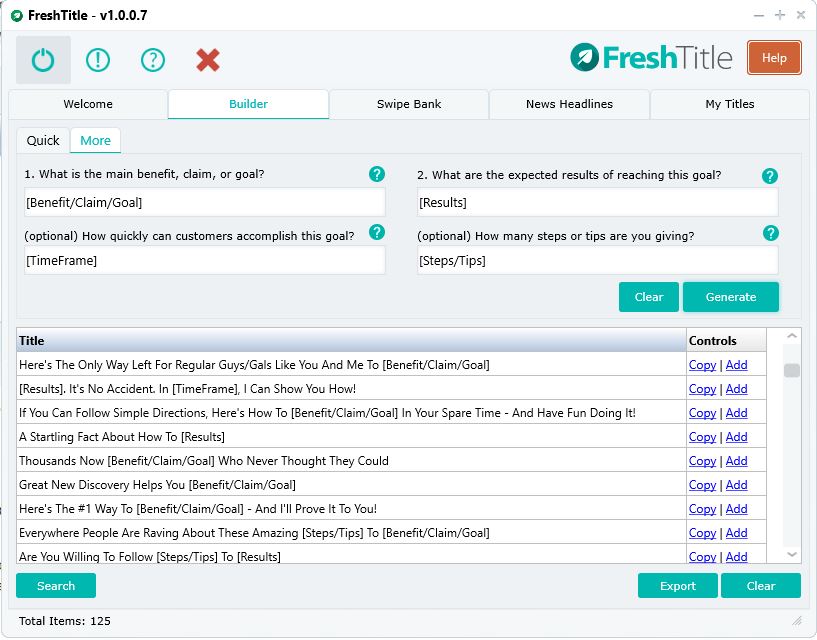Click the Export button

click(678, 586)
